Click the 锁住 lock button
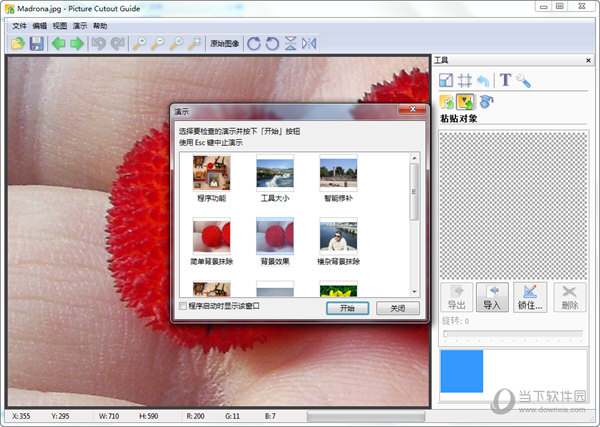This screenshot has width=600, height=427. point(530,297)
